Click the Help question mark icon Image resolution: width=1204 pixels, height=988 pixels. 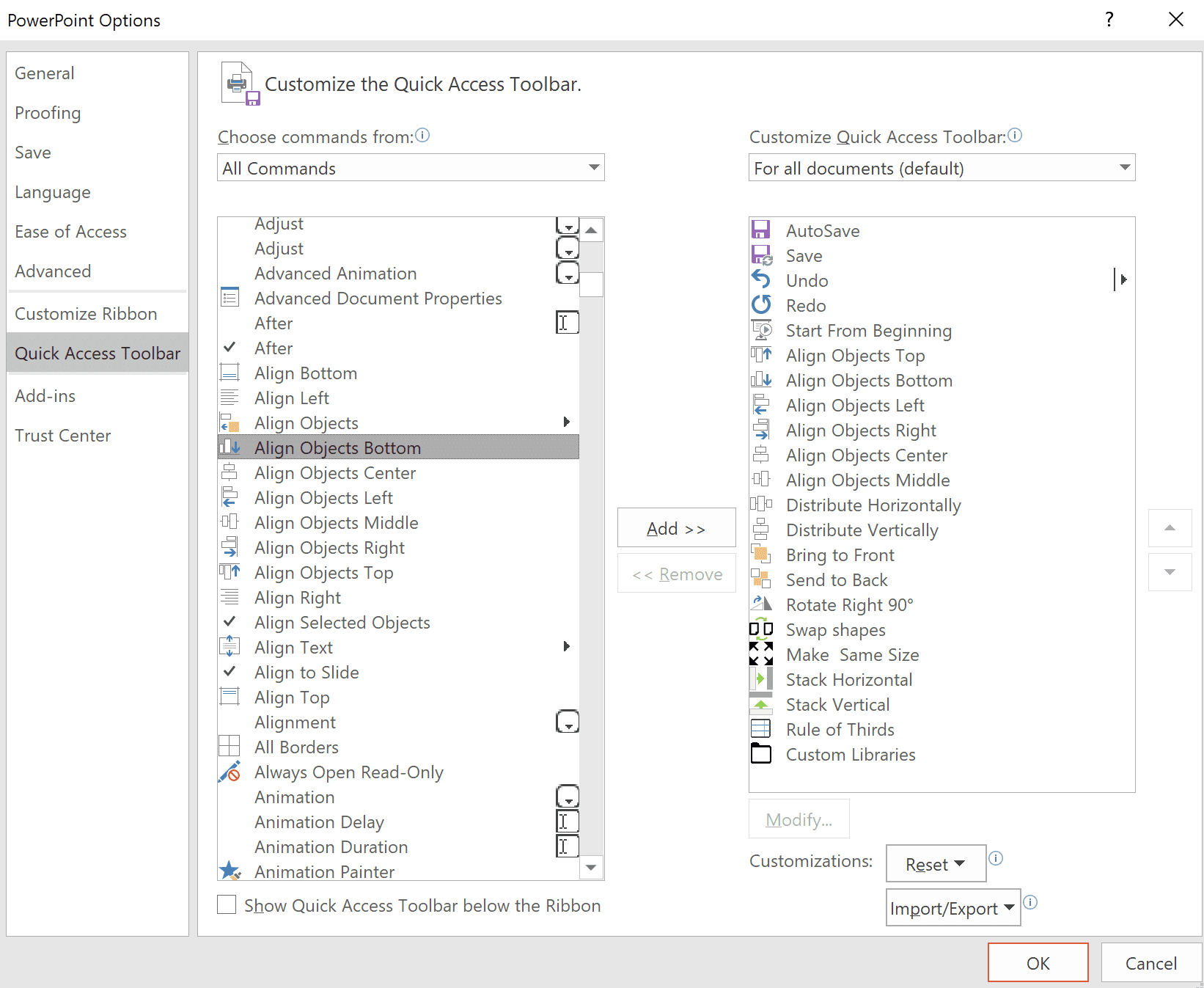(x=1109, y=20)
